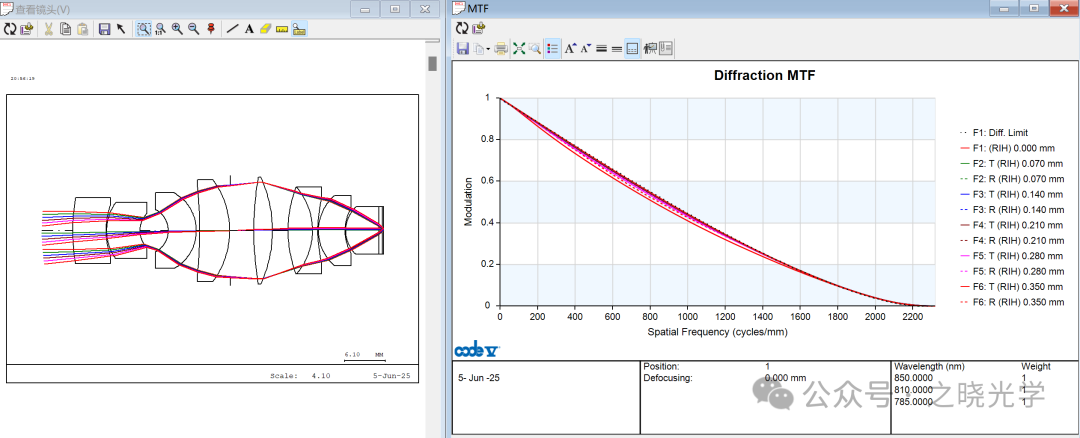The width and height of the screenshot is (1080, 438).
Task: Pick the line drawing tool in lens view
Action: point(232,29)
